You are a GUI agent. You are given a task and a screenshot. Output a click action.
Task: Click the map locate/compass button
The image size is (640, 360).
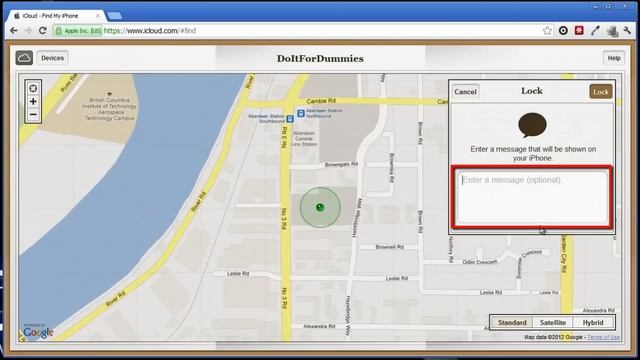[x=33, y=88]
